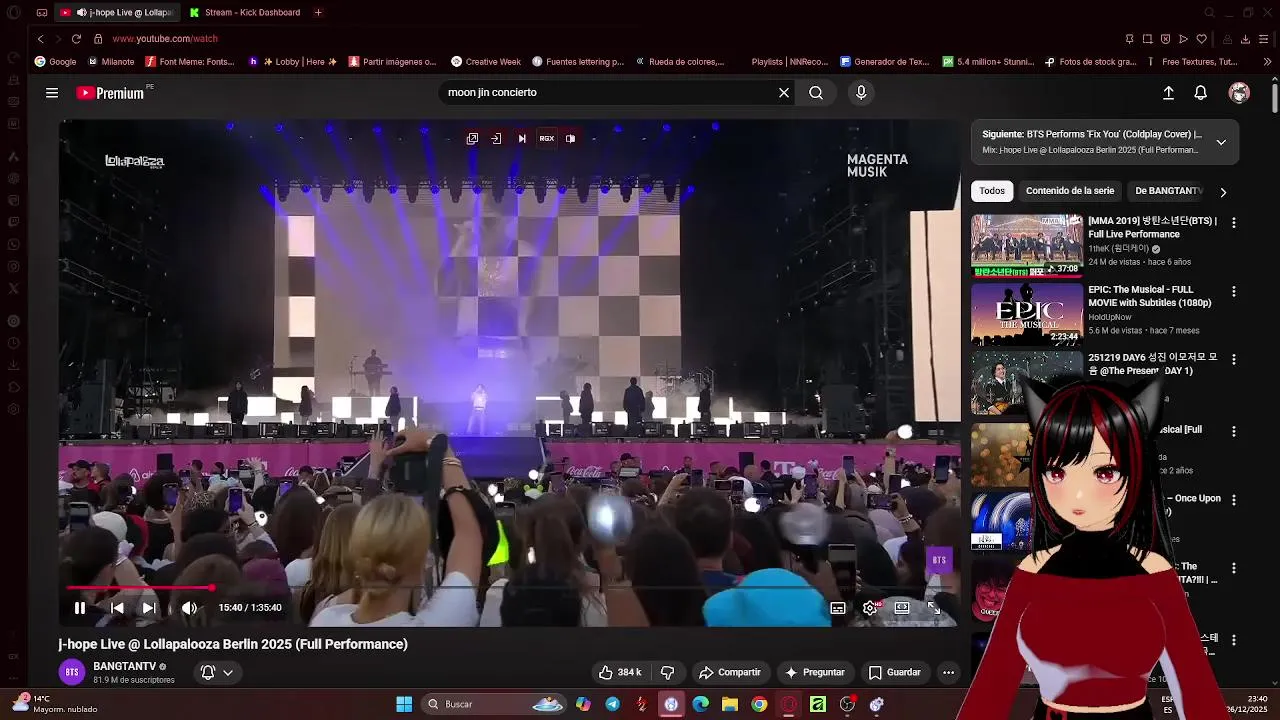Like the video with 384 k likes
This screenshot has height=720, width=1280.
coord(620,672)
